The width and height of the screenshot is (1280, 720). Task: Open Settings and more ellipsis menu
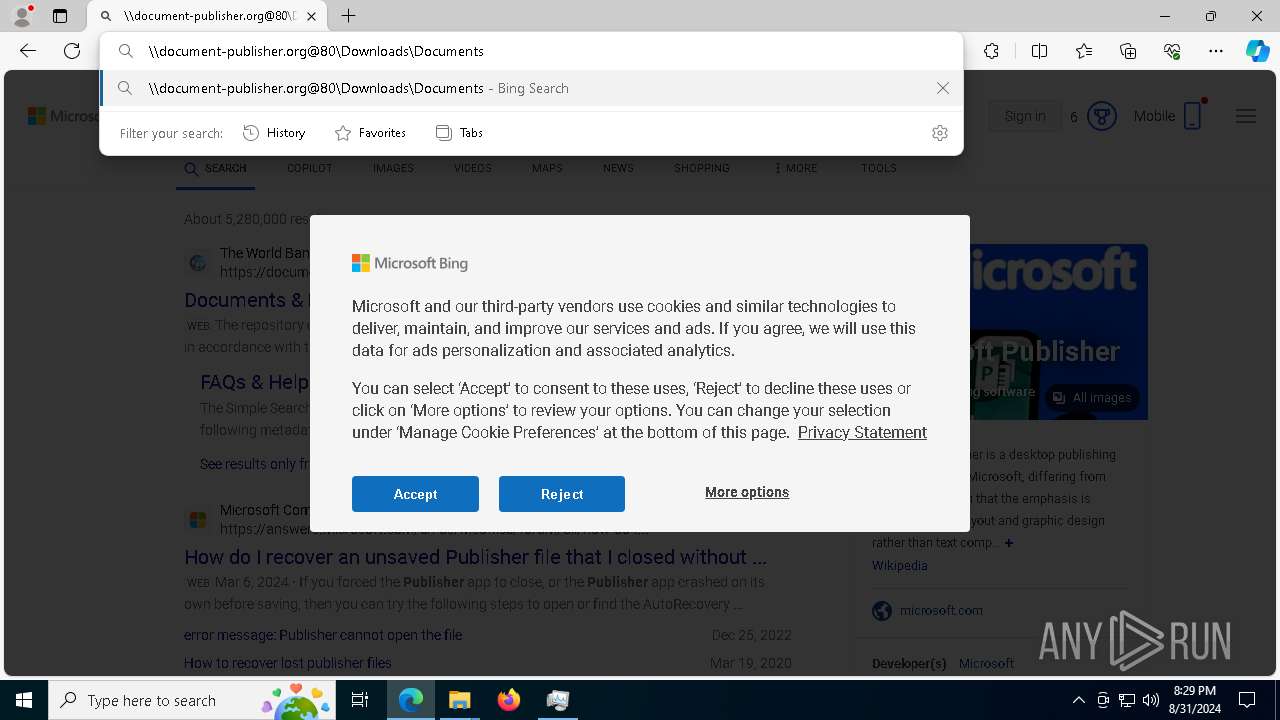(1216, 51)
